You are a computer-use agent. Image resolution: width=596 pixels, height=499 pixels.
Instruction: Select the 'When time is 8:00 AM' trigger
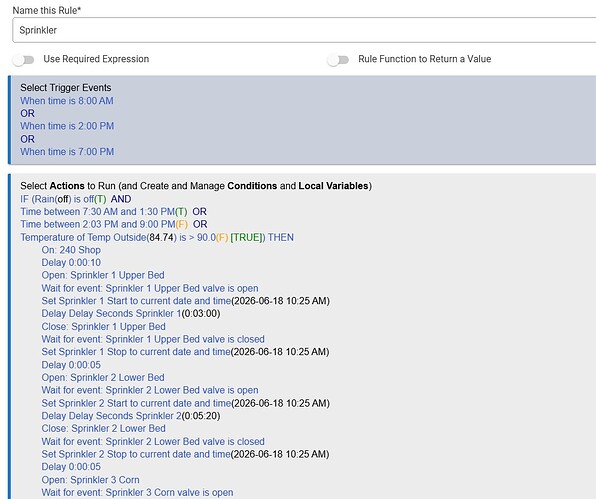click(x=67, y=101)
